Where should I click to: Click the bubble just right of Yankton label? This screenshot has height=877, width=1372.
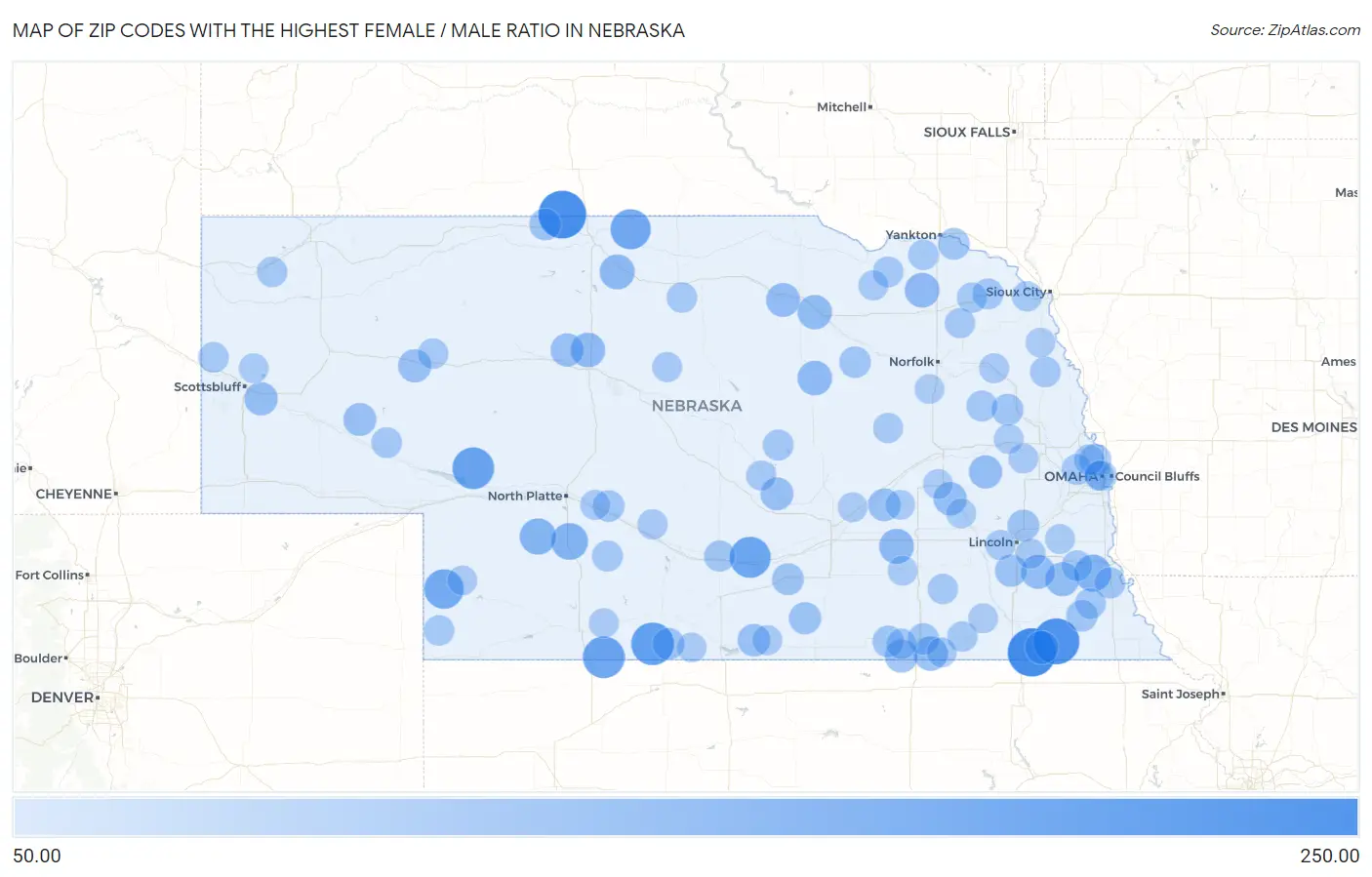point(953,244)
